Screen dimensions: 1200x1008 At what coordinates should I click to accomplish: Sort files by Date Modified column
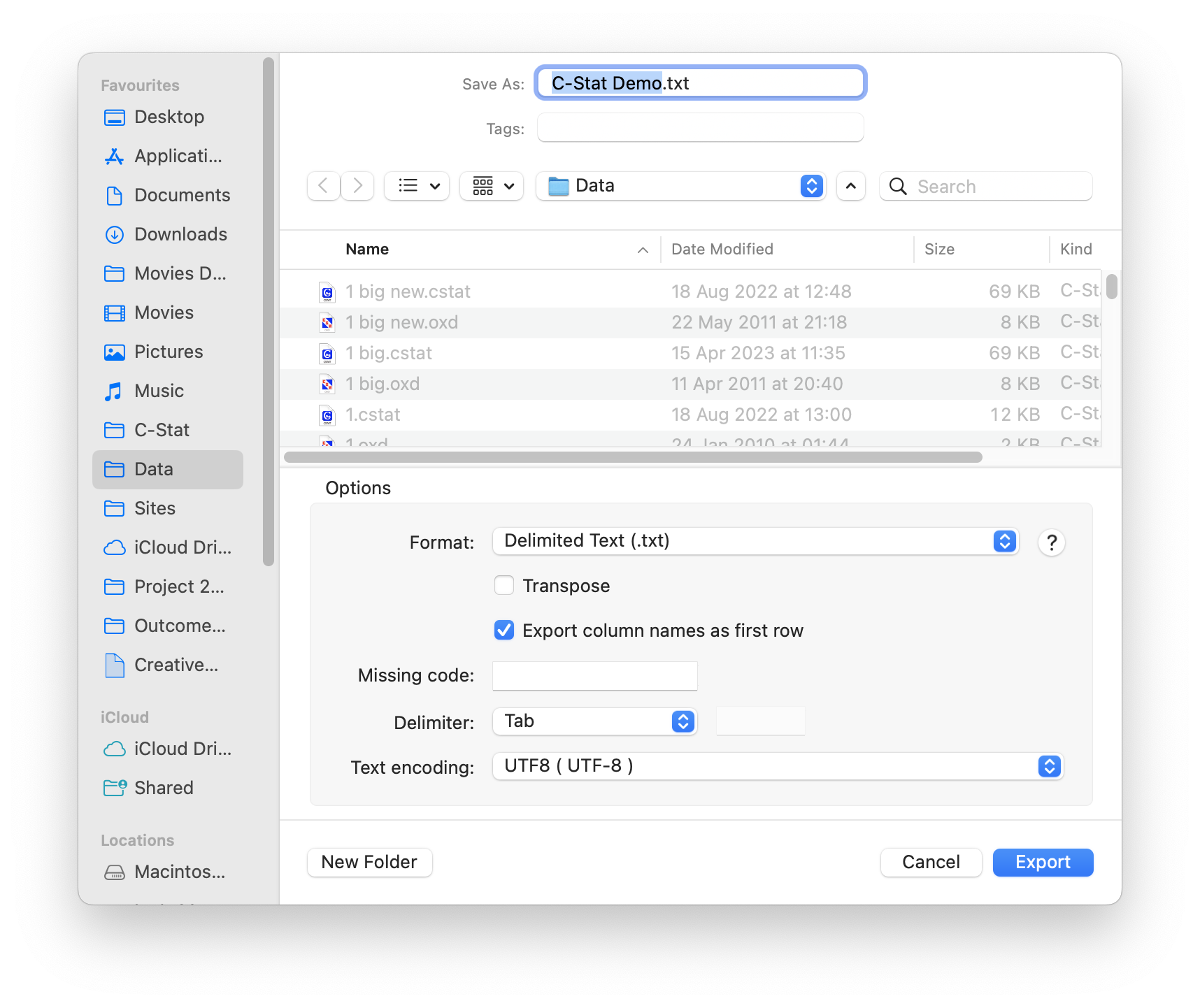(722, 250)
